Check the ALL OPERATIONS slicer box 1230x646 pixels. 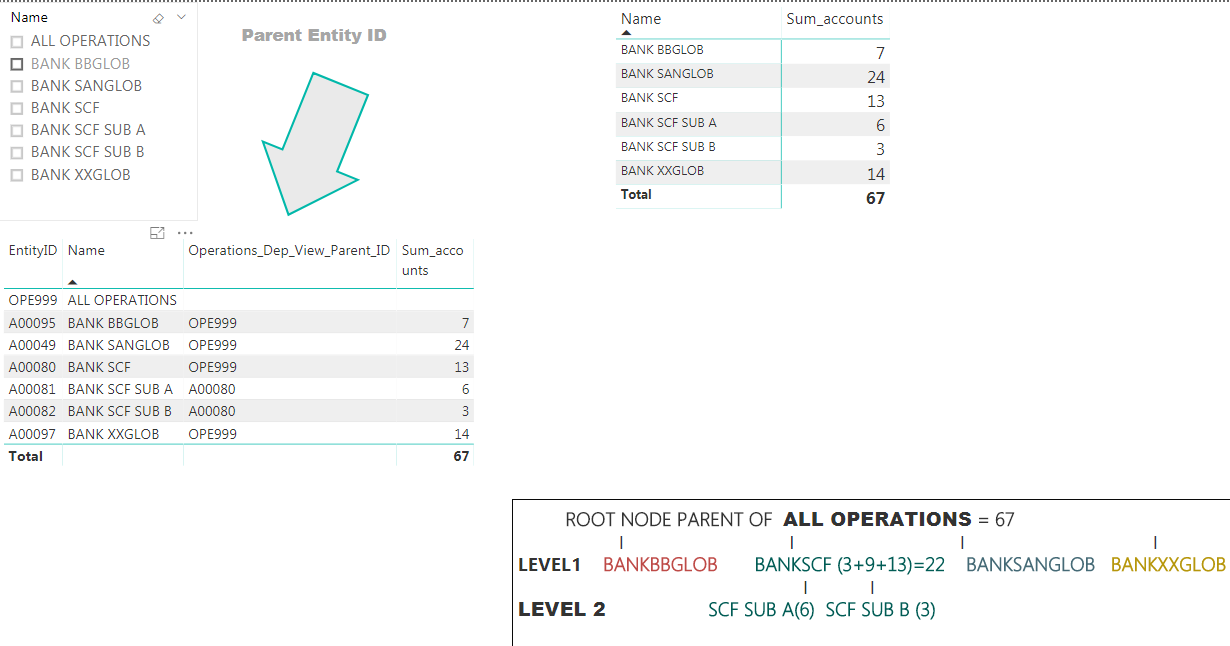[16, 41]
